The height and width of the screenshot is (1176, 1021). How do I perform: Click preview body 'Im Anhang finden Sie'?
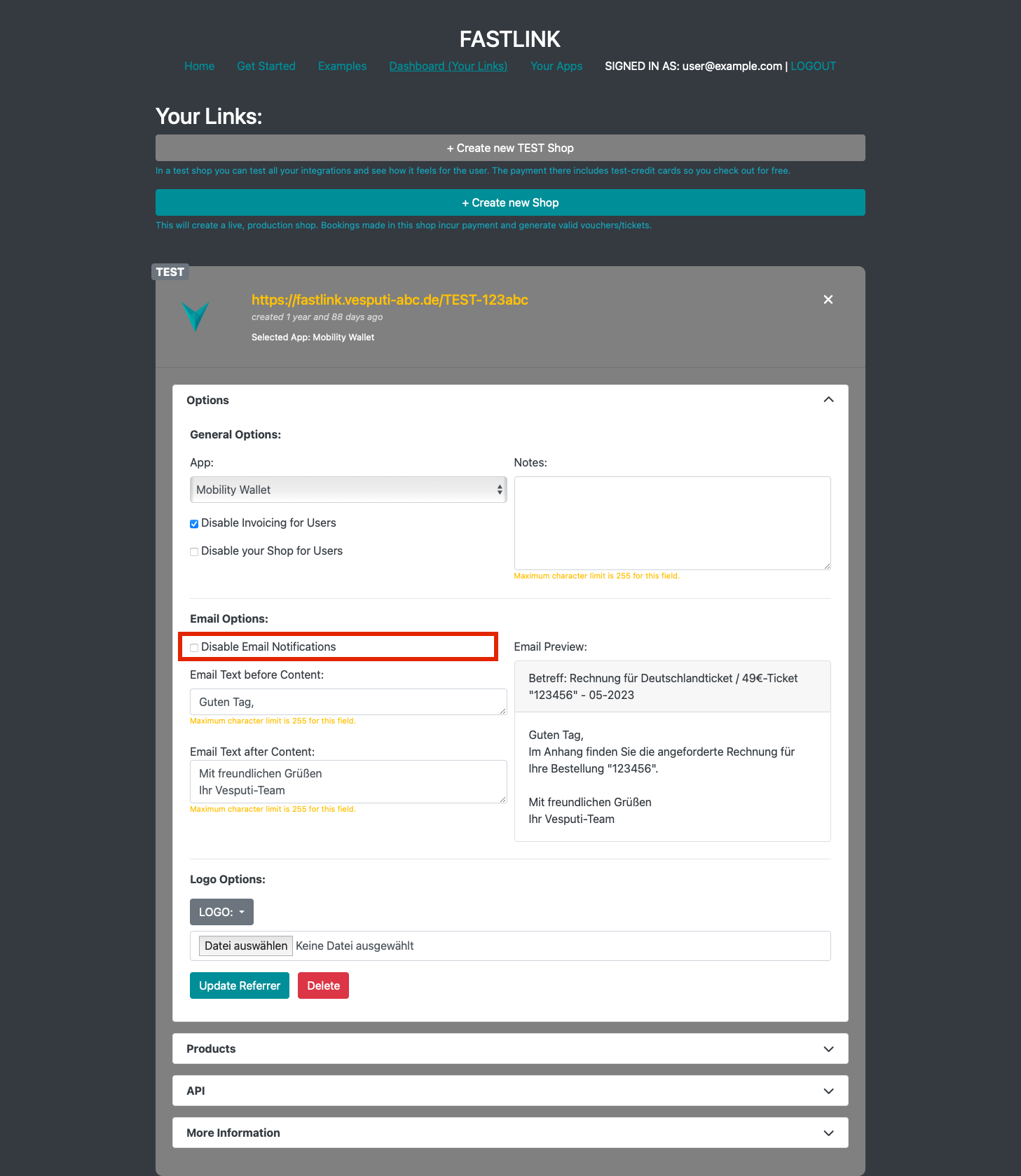662,760
